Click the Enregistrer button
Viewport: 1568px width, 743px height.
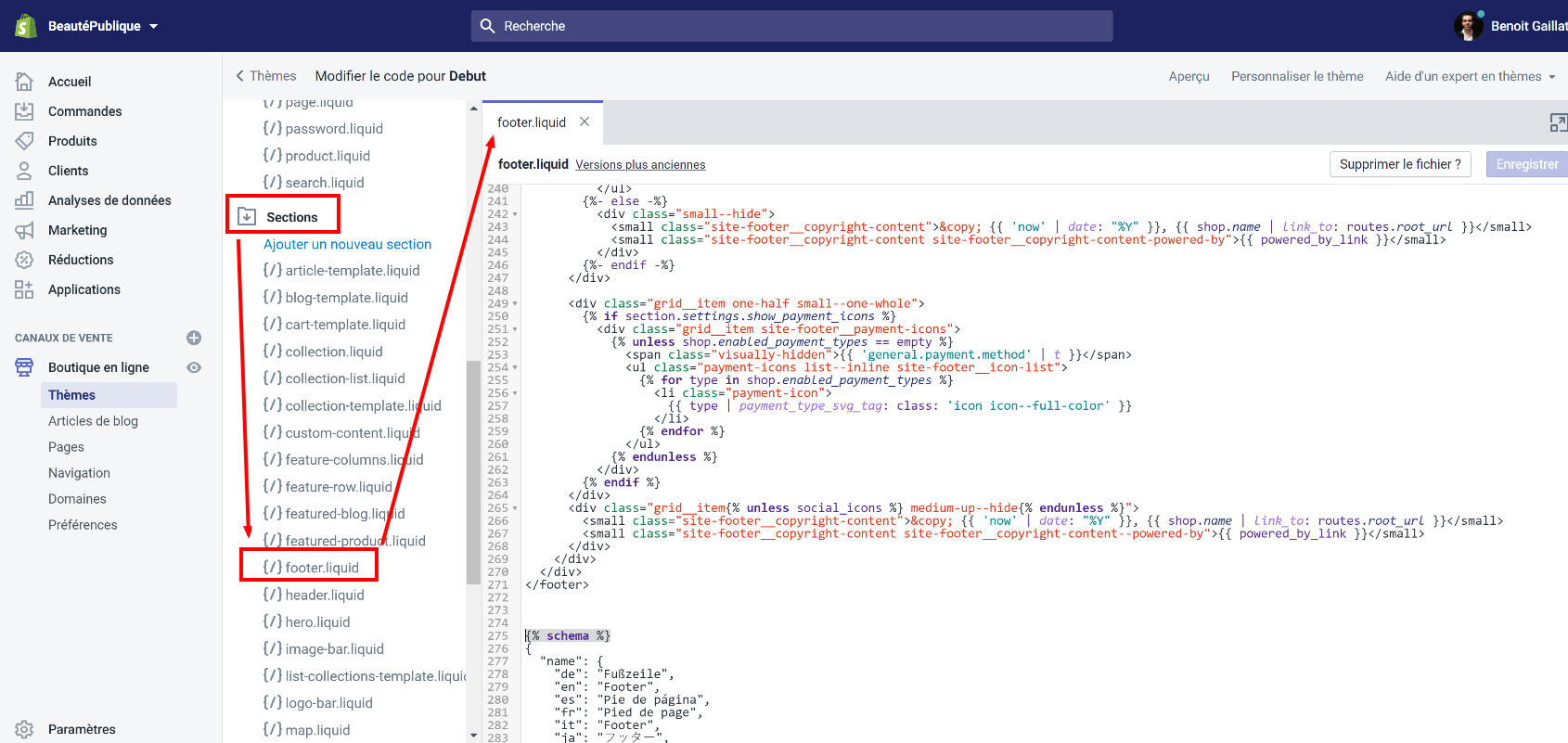(x=1527, y=164)
